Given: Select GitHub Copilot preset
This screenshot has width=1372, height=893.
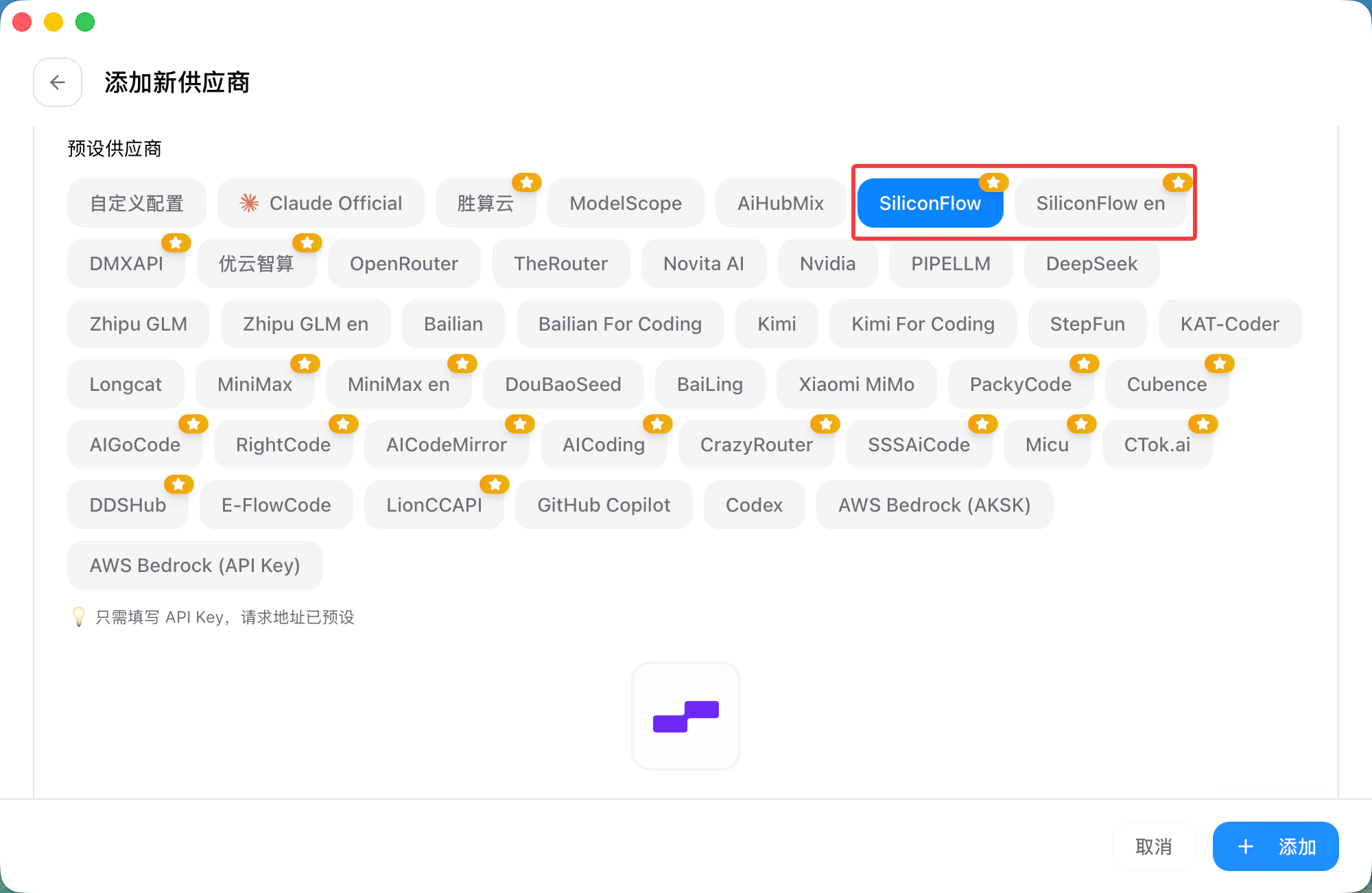Looking at the screenshot, I should 603,505.
